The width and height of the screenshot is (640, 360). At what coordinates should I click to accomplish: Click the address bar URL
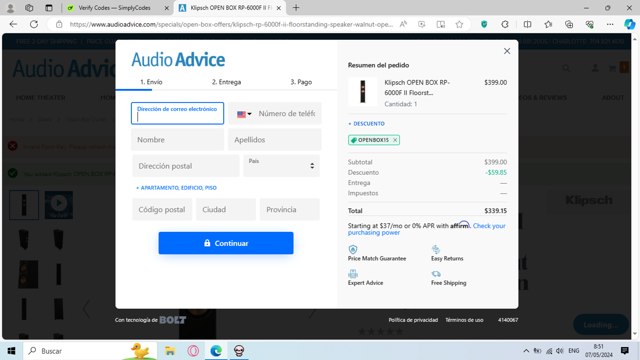pyautogui.click(x=231, y=24)
